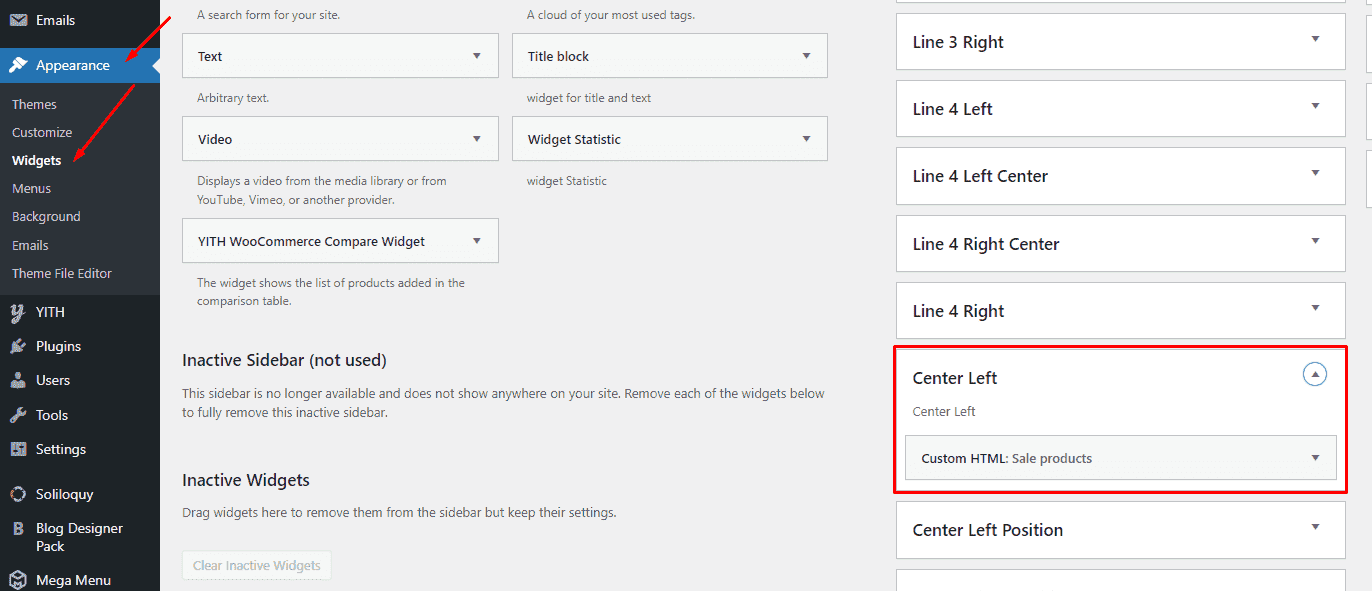The image size is (1372, 591).
Task: Go to Menus under Appearance
Action: click(x=31, y=188)
